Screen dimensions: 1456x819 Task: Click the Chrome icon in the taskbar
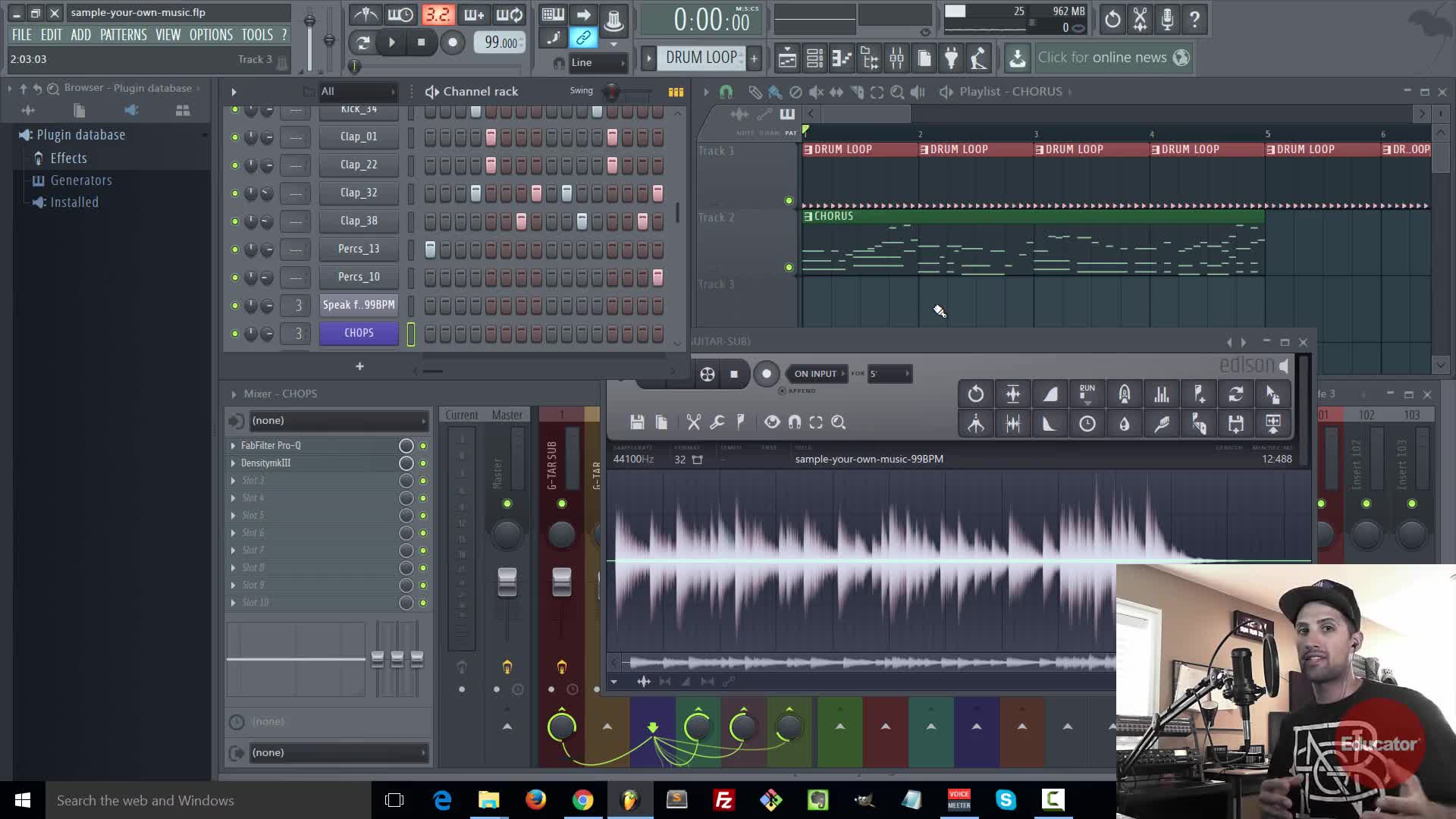point(582,800)
